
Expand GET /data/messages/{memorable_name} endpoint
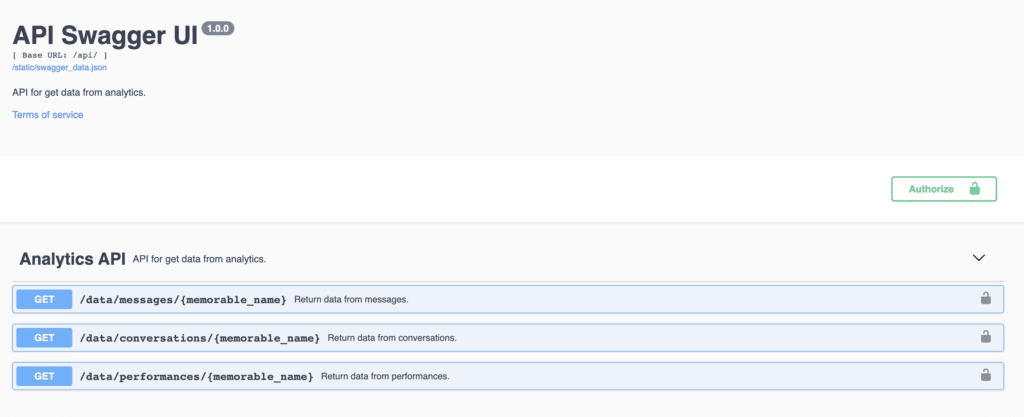tap(508, 300)
